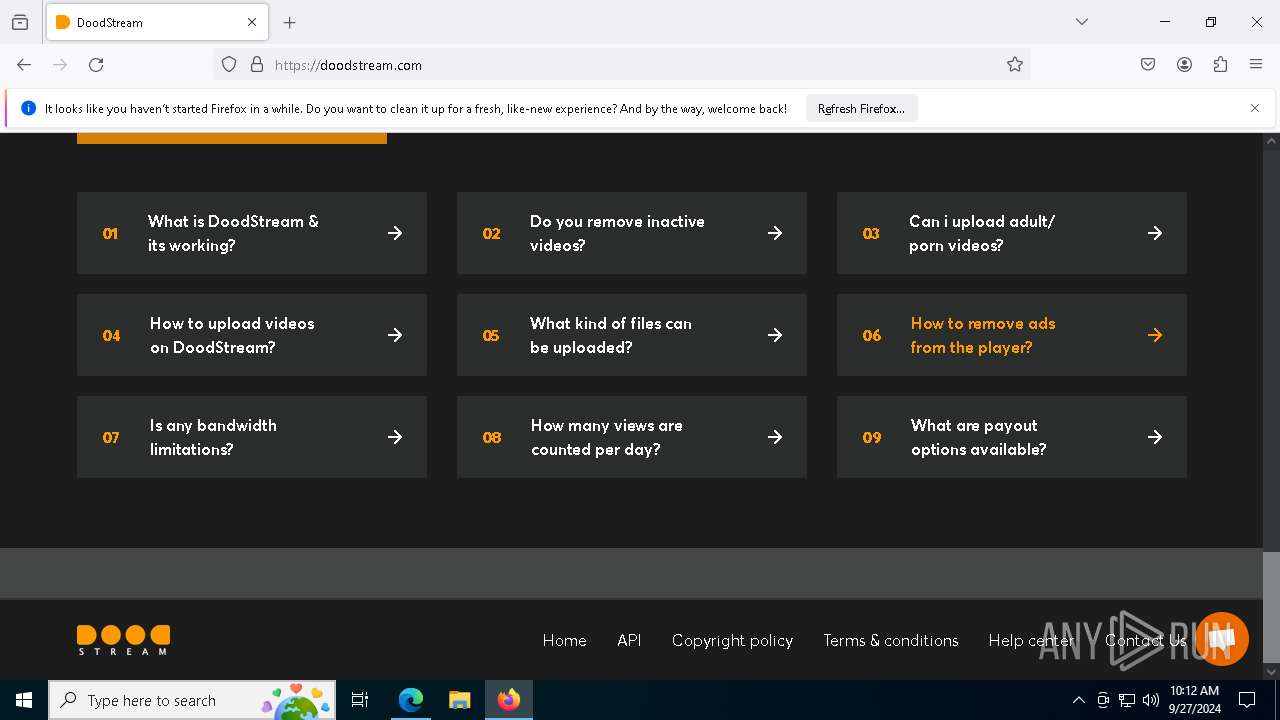The image size is (1280, 720).
Task: Open the Help center link
Action: [x=1031, y=640]
